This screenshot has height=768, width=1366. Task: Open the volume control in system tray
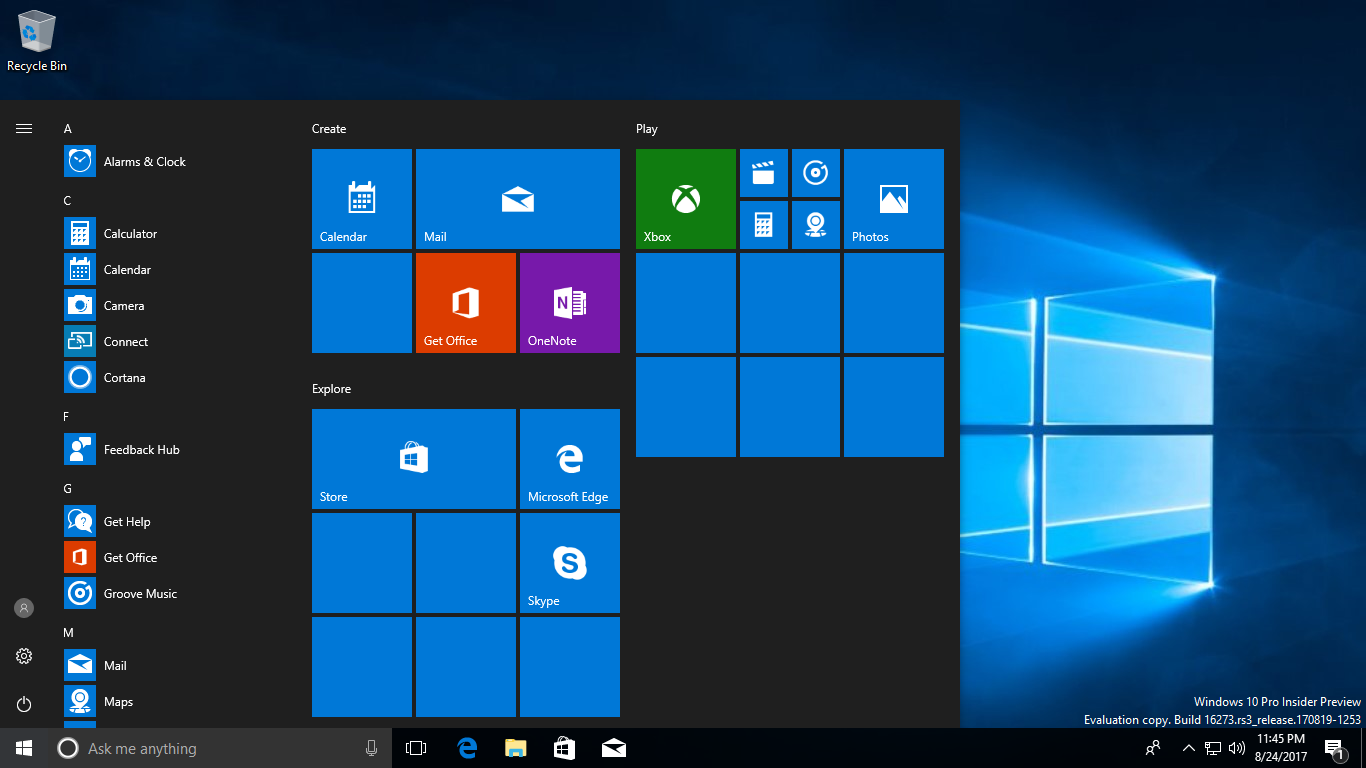click(1237, 748)
